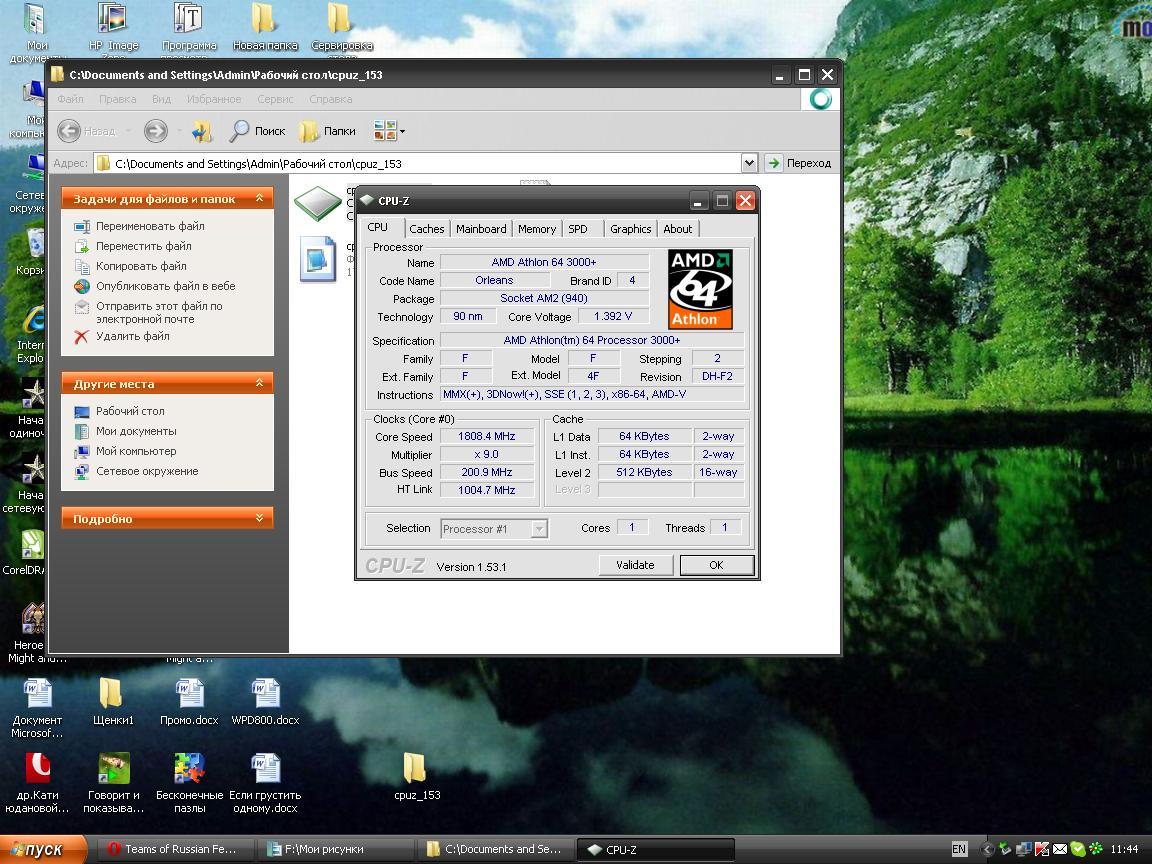Open the Файл menu in Explorer

point(71,99)
